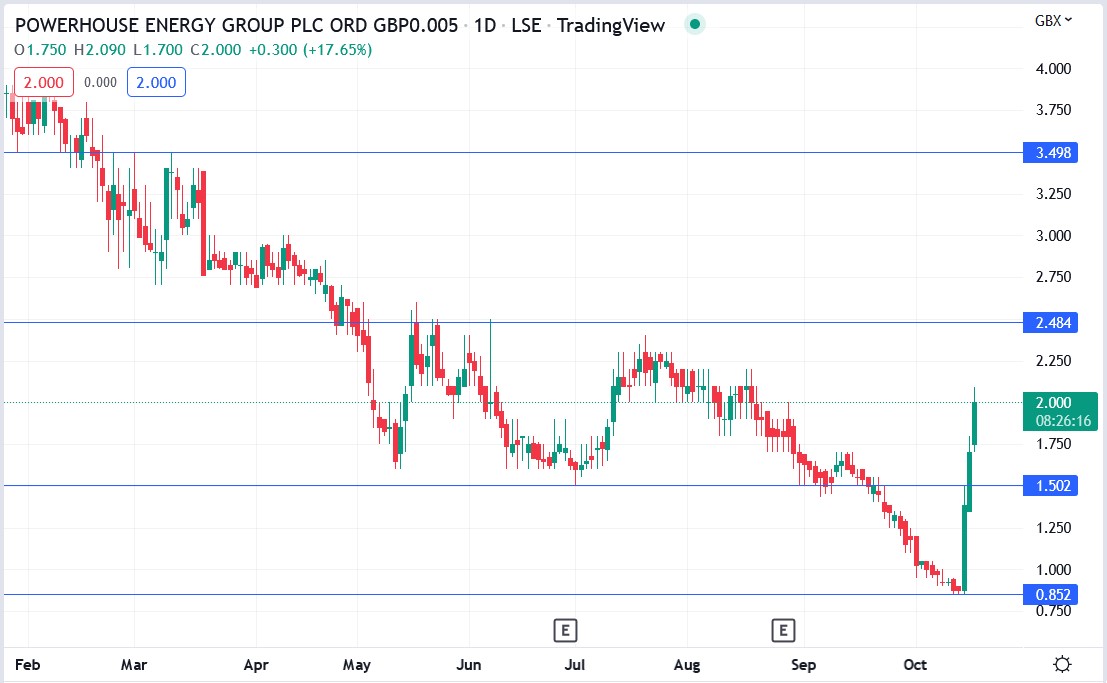This screenshot has height=683, width=1107.
Task: Click the earnings 'E' marker below July
Action: tap(565, 630)
